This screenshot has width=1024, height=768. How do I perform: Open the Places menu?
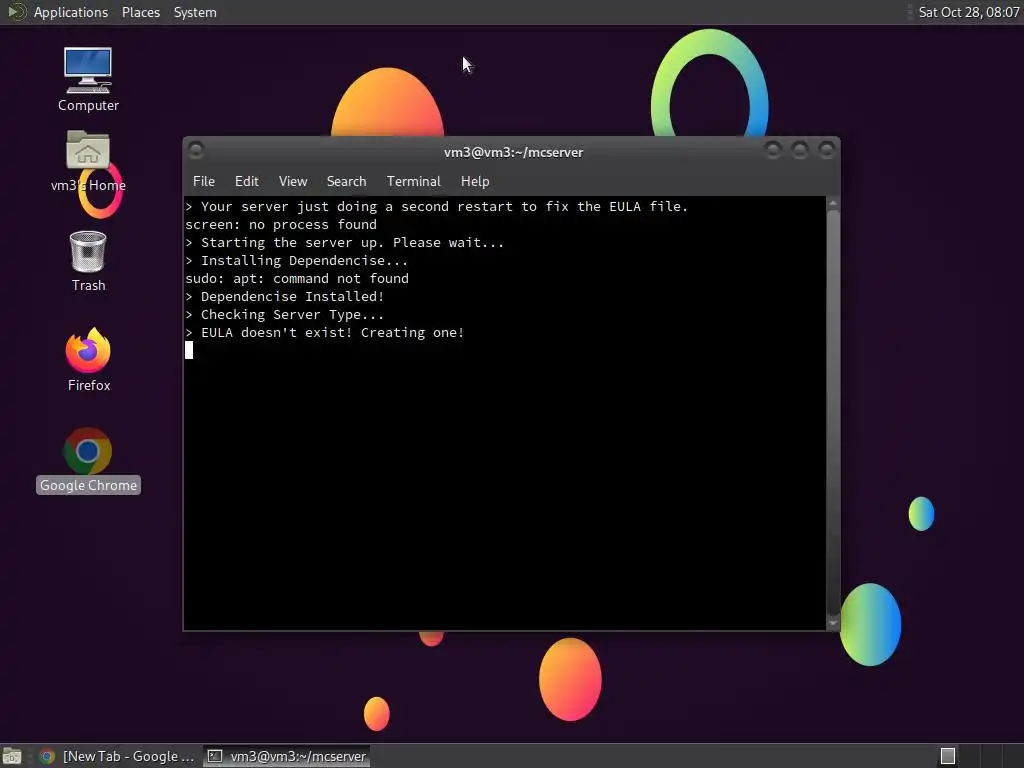(x=140, y=12)
